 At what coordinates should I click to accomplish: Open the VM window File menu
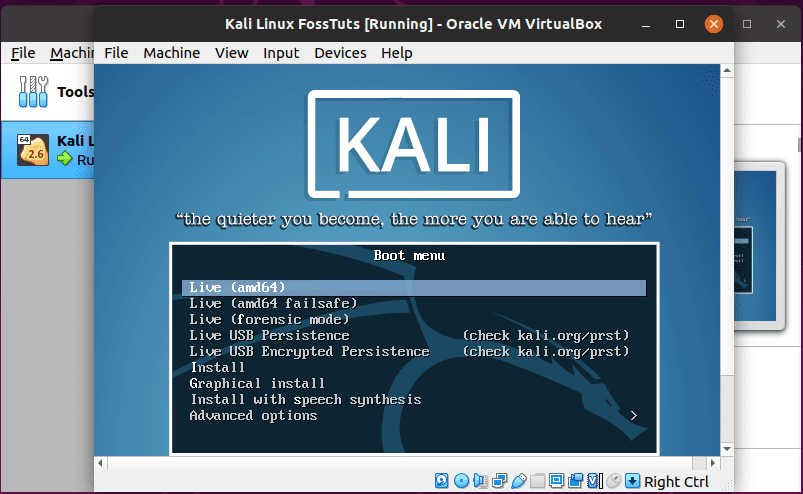116,53
